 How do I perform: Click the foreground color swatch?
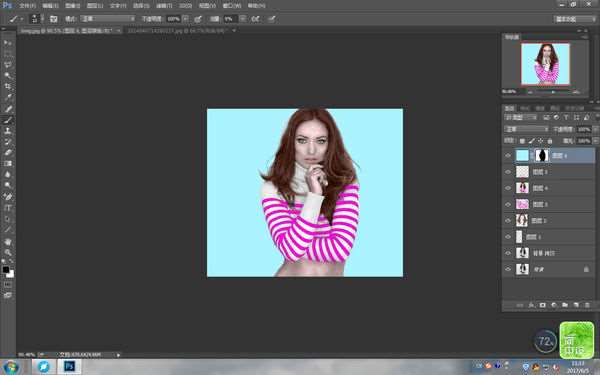click(x=5, y=269)
